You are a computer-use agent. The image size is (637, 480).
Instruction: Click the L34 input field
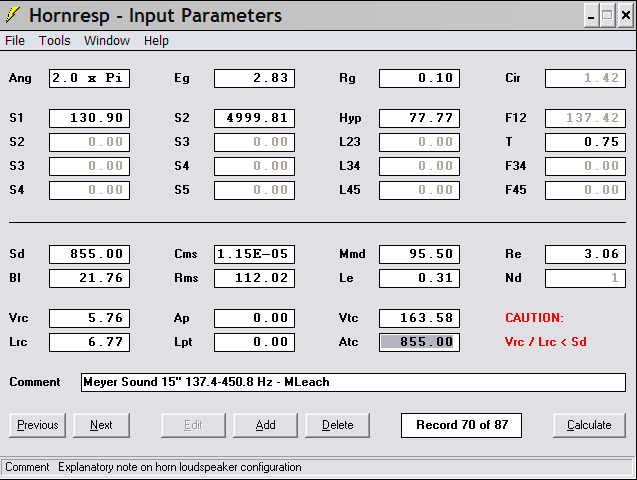point(419,166)
